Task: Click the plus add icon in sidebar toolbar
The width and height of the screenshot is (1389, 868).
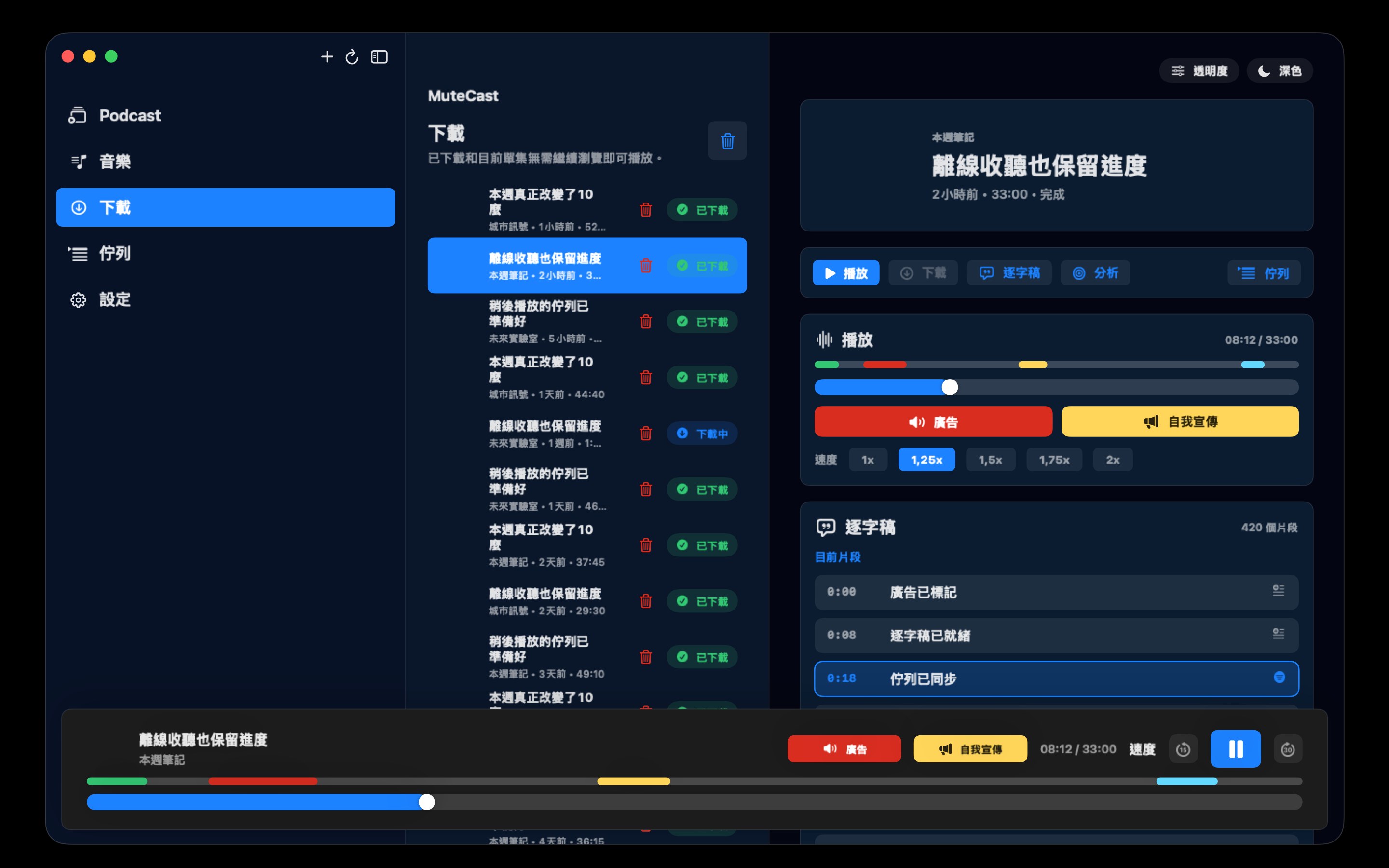Action: pos(327,57)
